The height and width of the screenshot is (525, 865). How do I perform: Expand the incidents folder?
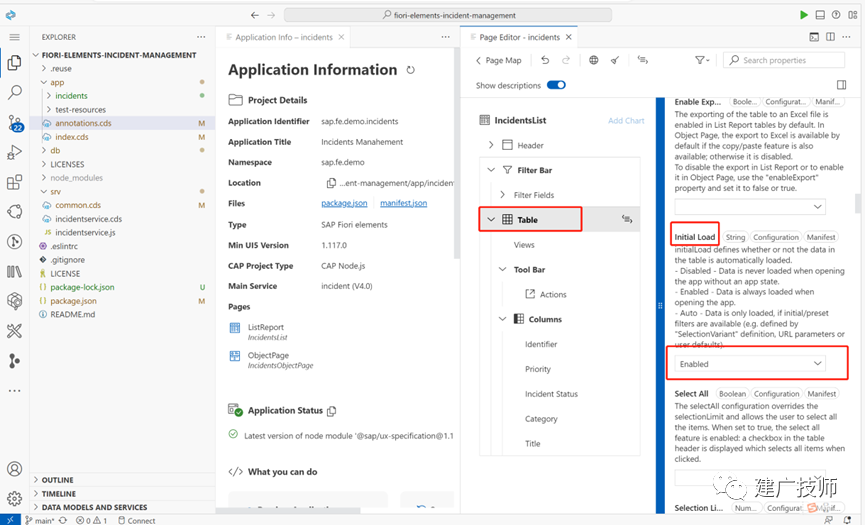click(x=49, y=95)
